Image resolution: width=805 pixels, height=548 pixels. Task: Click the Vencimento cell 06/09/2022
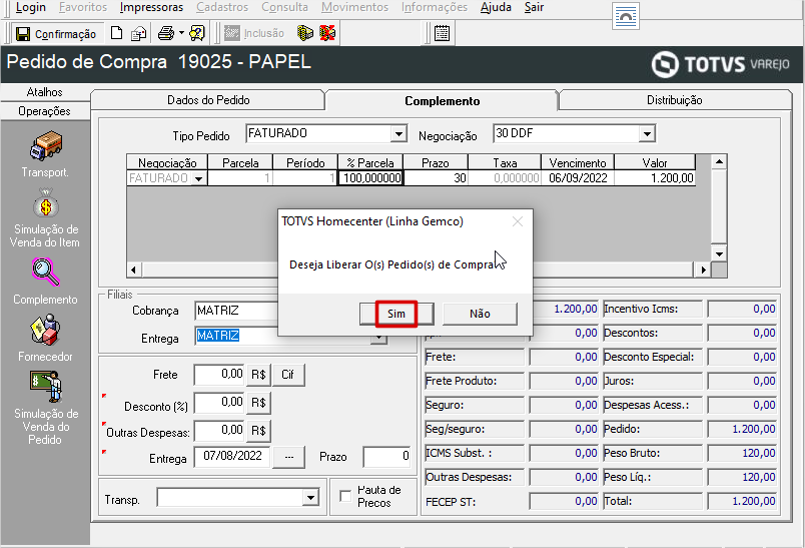pos(578,178)
